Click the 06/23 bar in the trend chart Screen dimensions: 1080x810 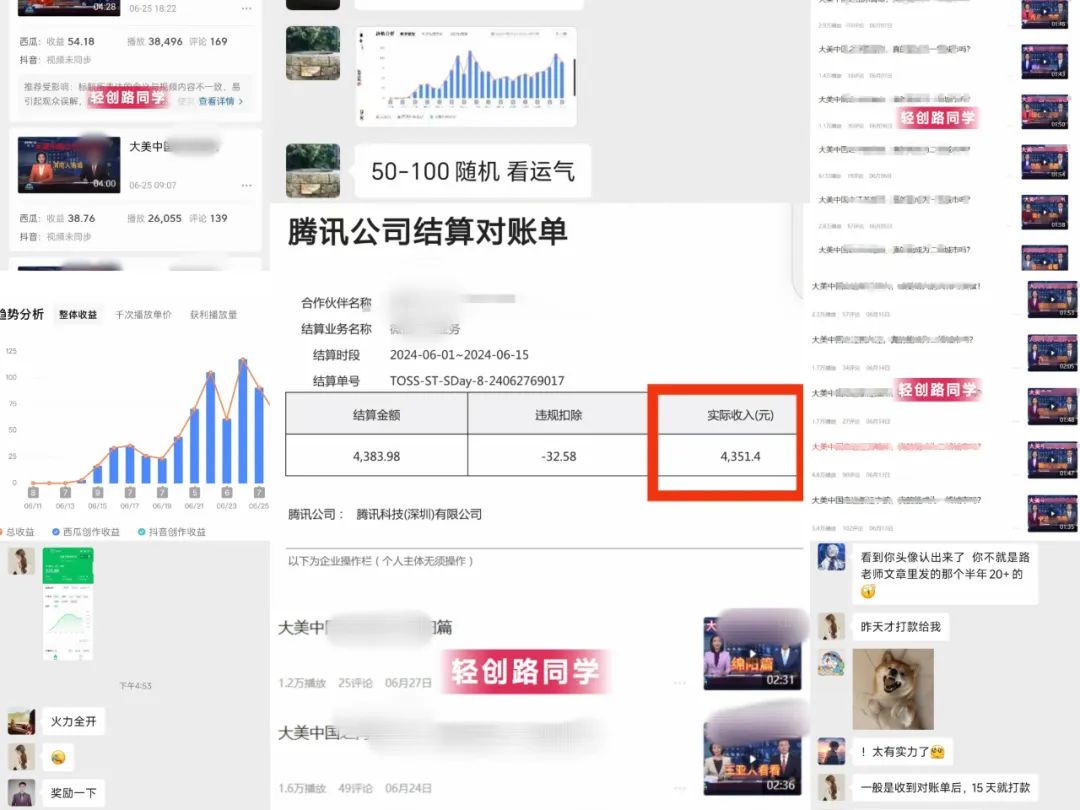coord(227,450)
